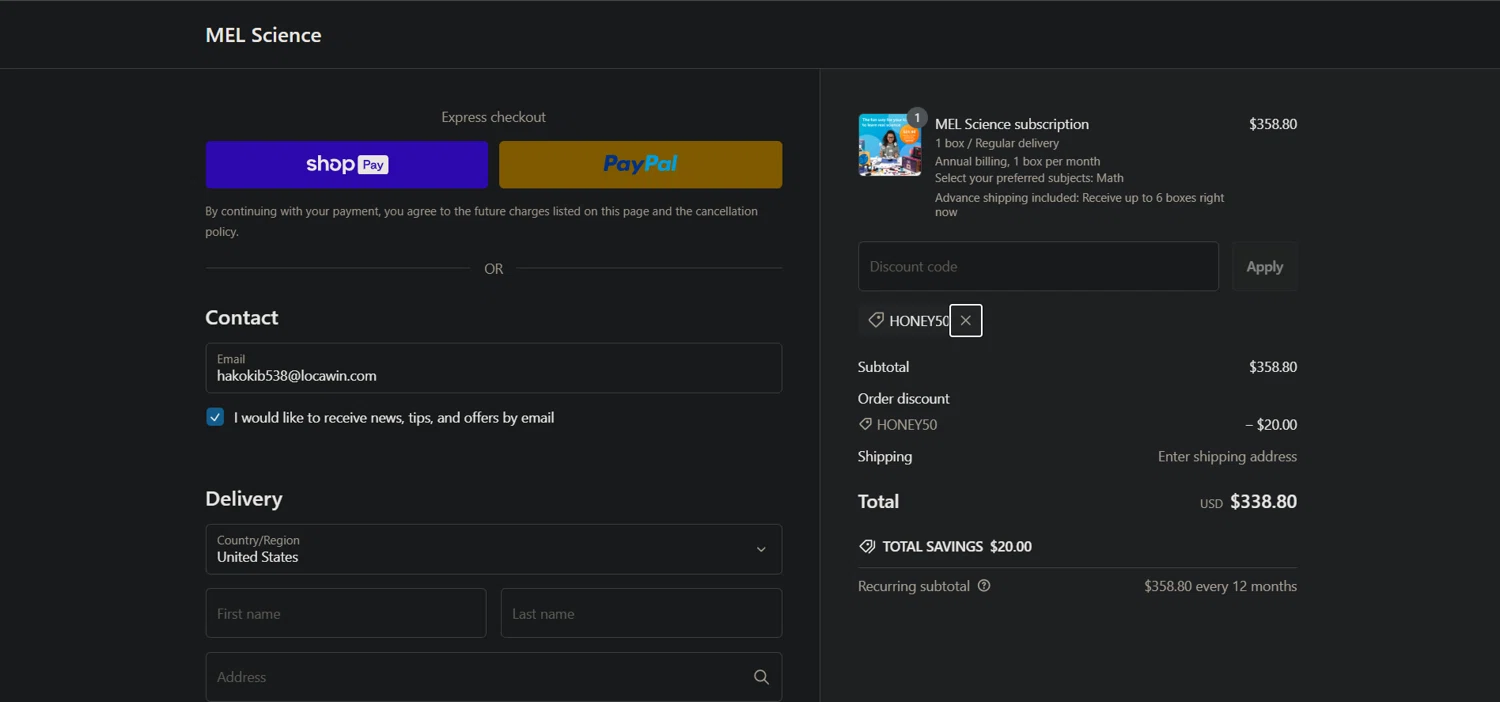1500x702 pixels.
Task: Focus the Last name field
Action: (x=641, y=613)
